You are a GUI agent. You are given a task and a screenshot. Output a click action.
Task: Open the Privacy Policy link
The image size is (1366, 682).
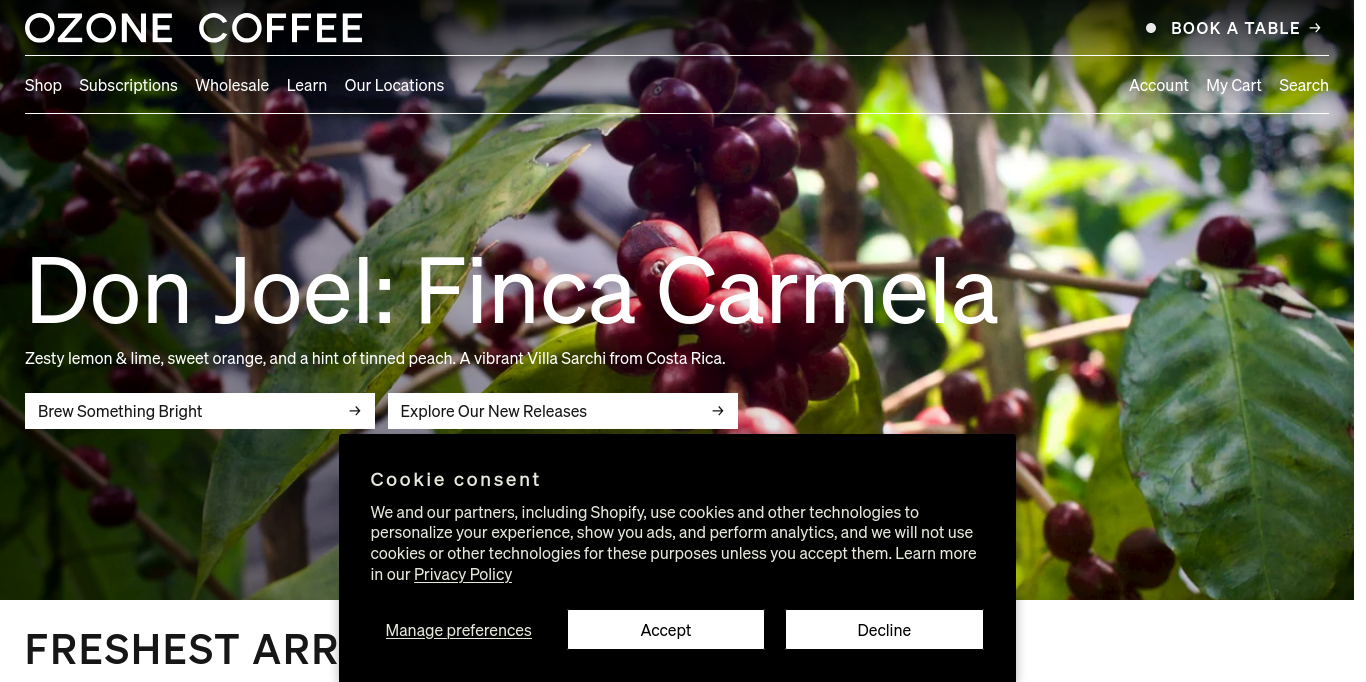tap(463, 574)
